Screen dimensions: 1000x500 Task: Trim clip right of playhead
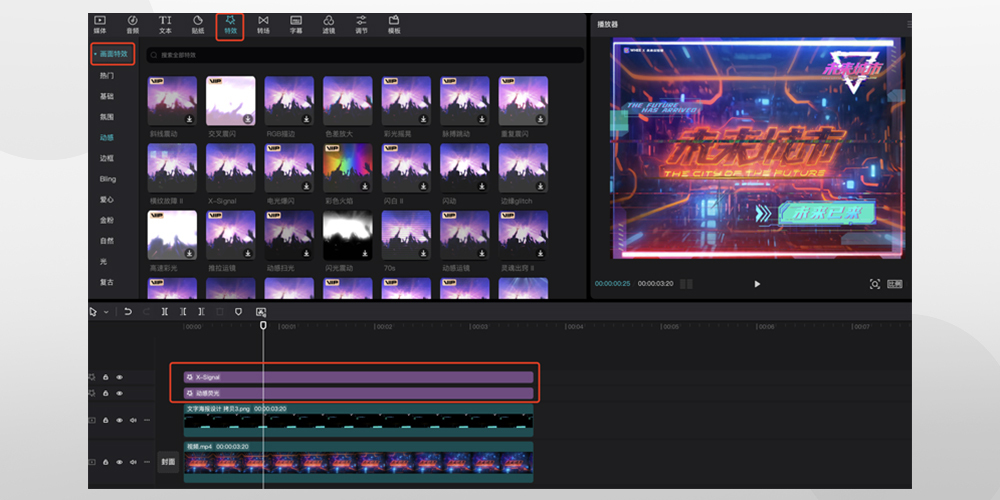(x=202, y=312)
